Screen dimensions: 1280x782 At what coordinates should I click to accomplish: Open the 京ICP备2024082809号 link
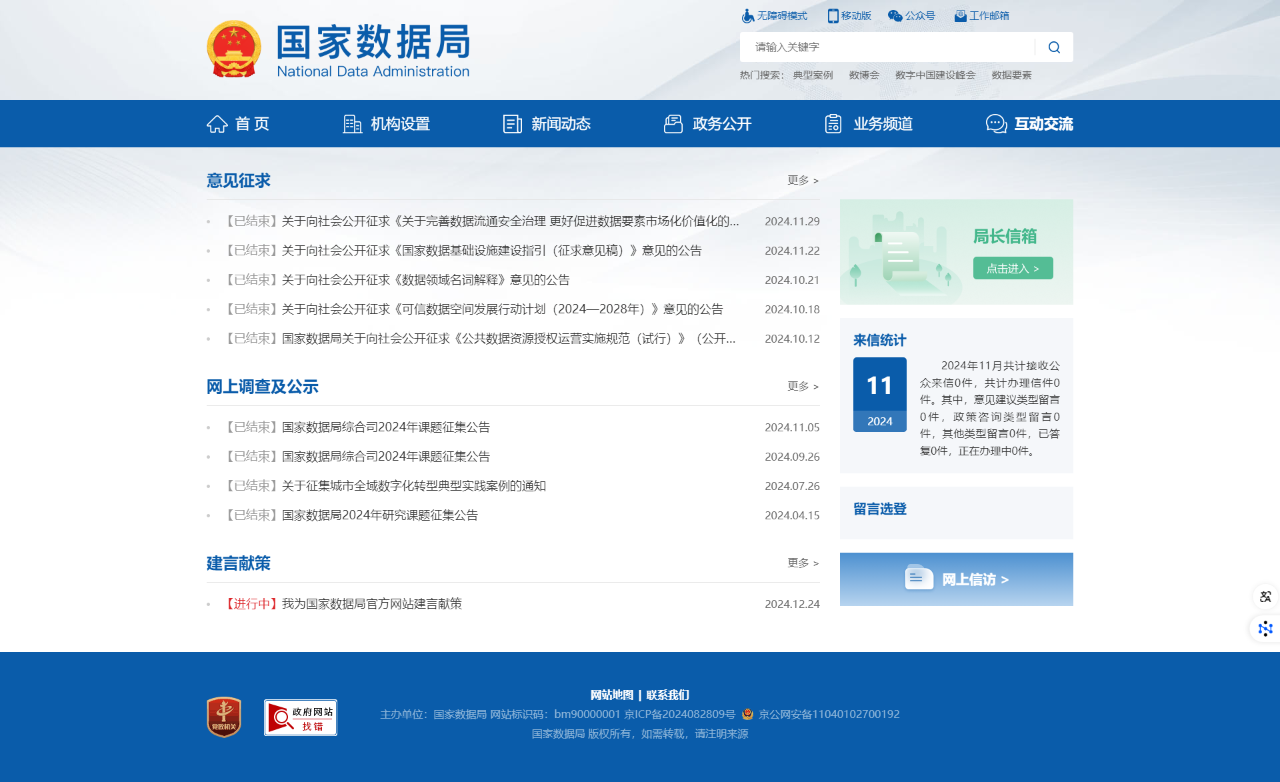coord(679,714)
